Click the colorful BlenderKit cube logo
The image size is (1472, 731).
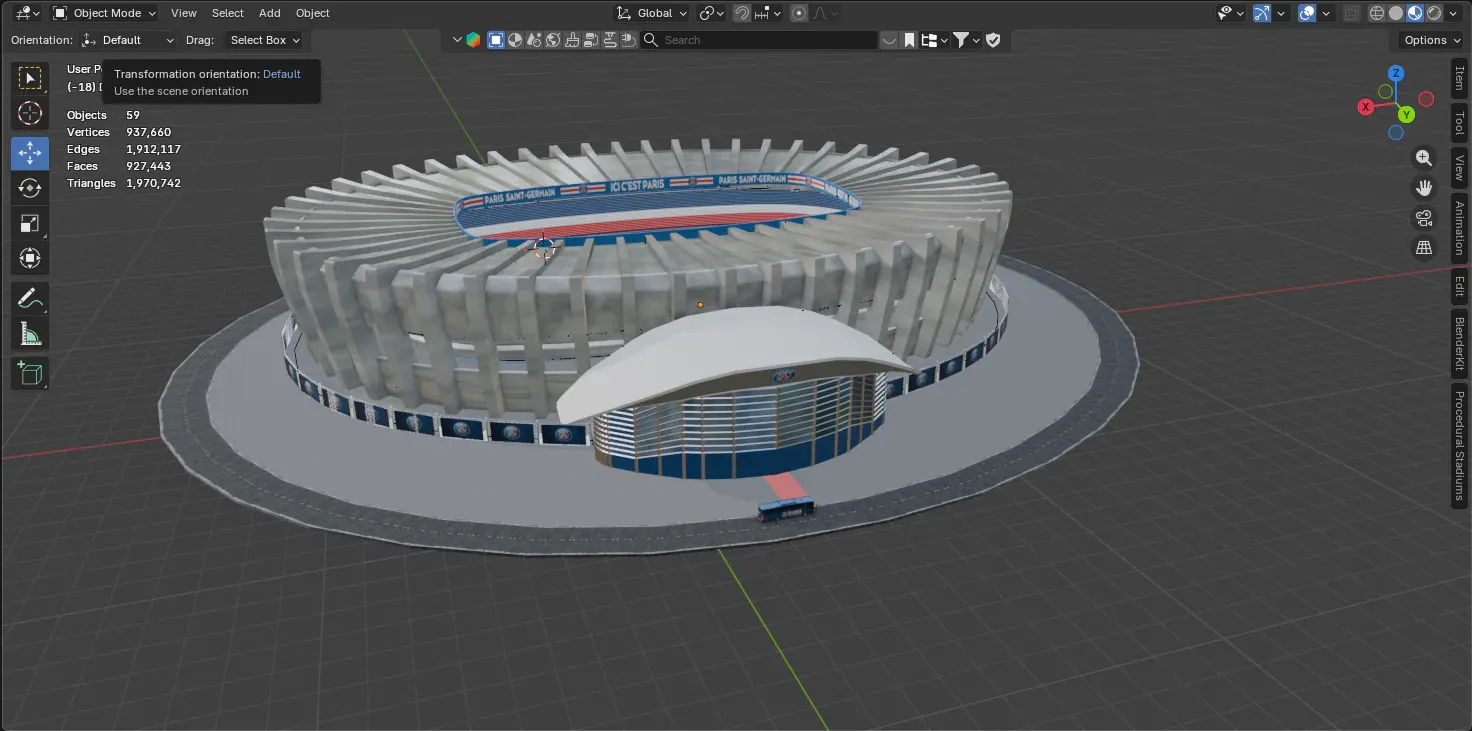tap(474, 40)
